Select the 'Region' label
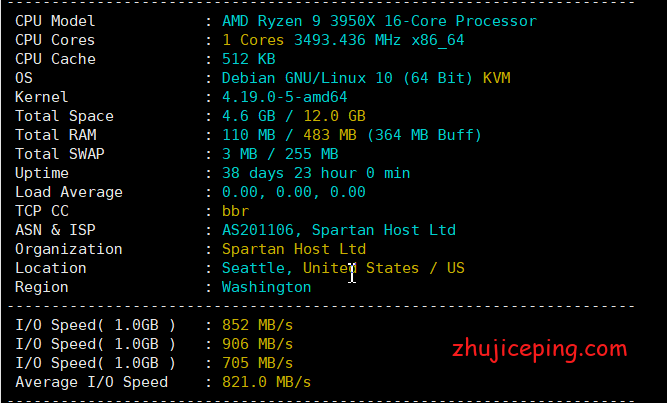Image resolution: width=667 pixels, height=403 pixels. 42,287
